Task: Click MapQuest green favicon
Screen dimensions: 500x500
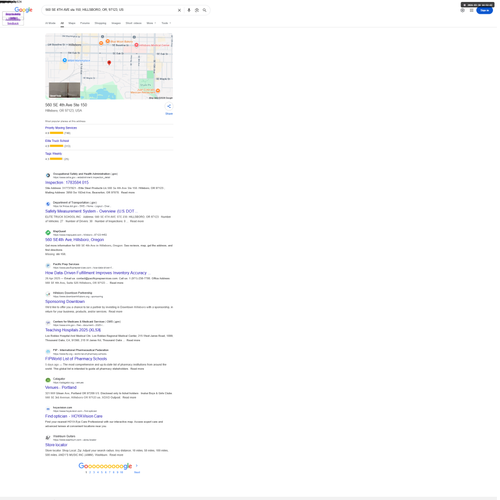Action: 48,233
